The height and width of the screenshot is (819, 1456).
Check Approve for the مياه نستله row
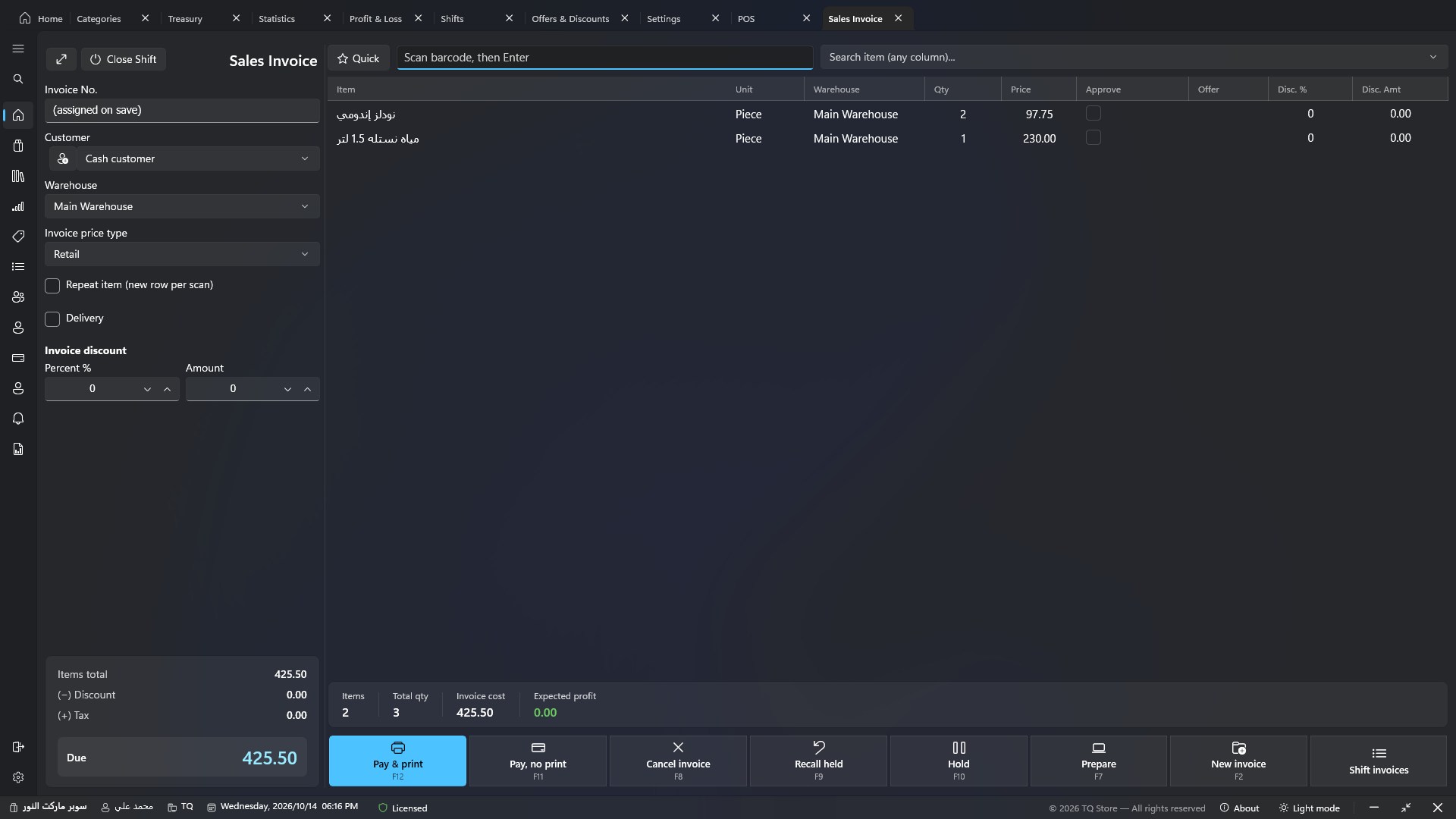[x=1093, y=137]
